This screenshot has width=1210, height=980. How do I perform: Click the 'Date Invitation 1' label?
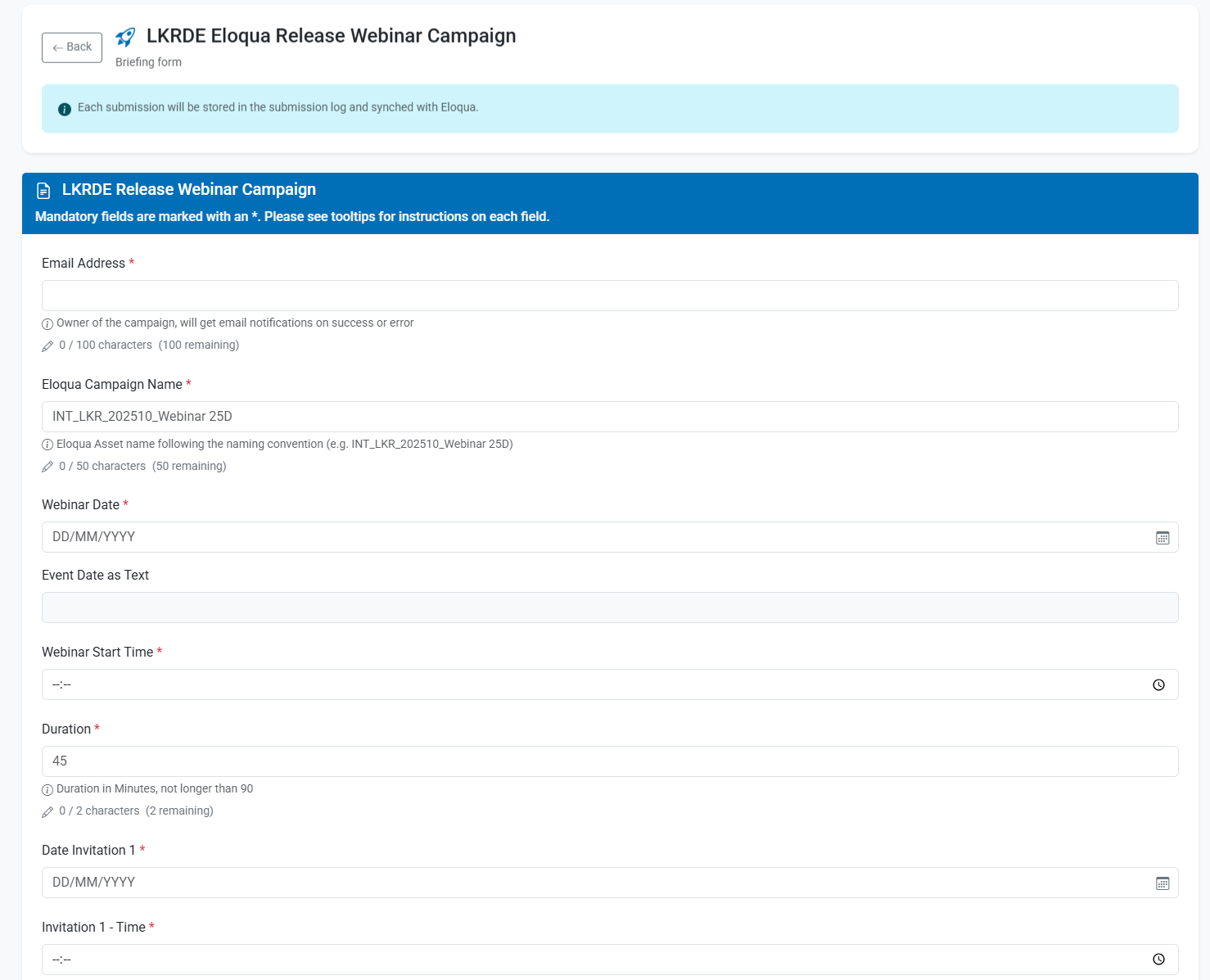(88, 850)
